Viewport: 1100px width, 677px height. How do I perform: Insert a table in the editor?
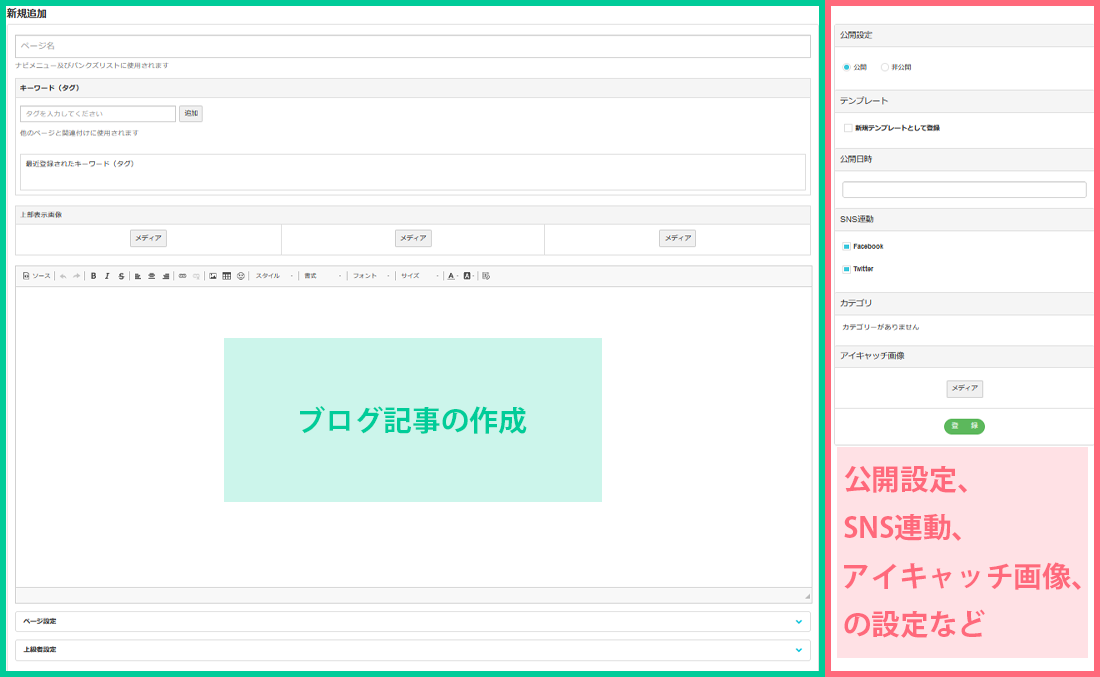[x=227, y=276]
